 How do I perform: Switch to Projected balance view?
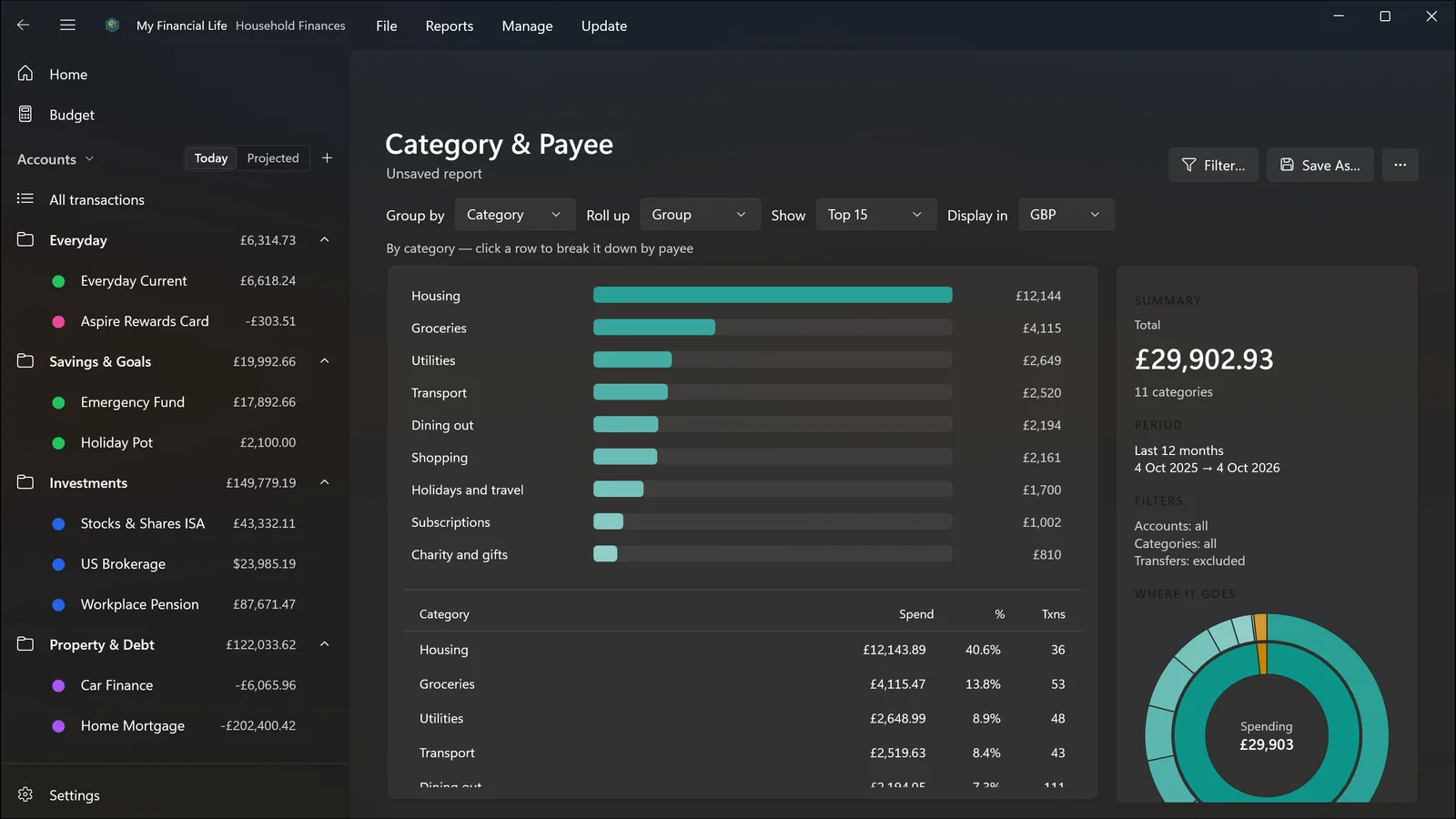(273, 158)
